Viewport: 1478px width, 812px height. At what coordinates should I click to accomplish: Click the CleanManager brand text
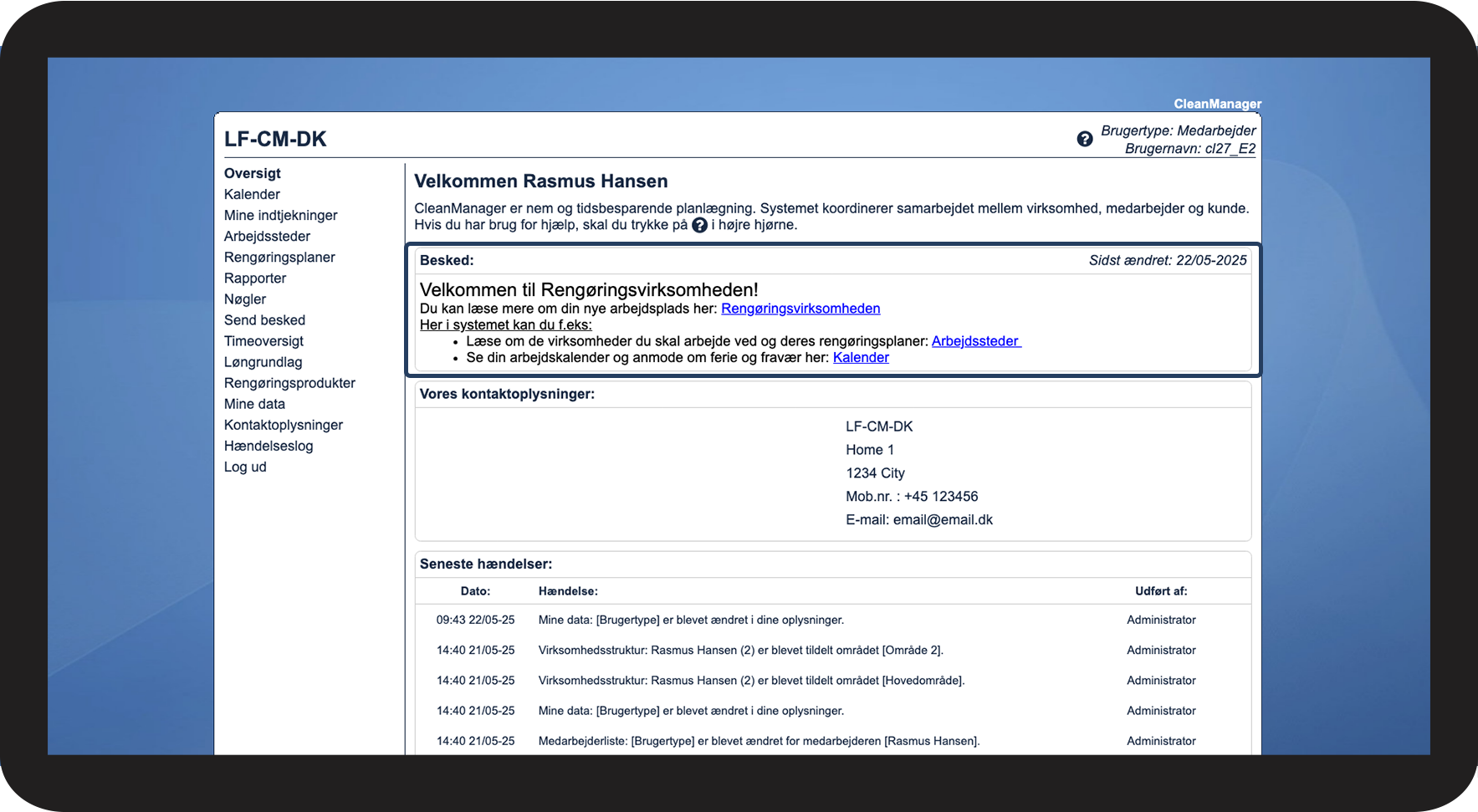point(1217,104)
